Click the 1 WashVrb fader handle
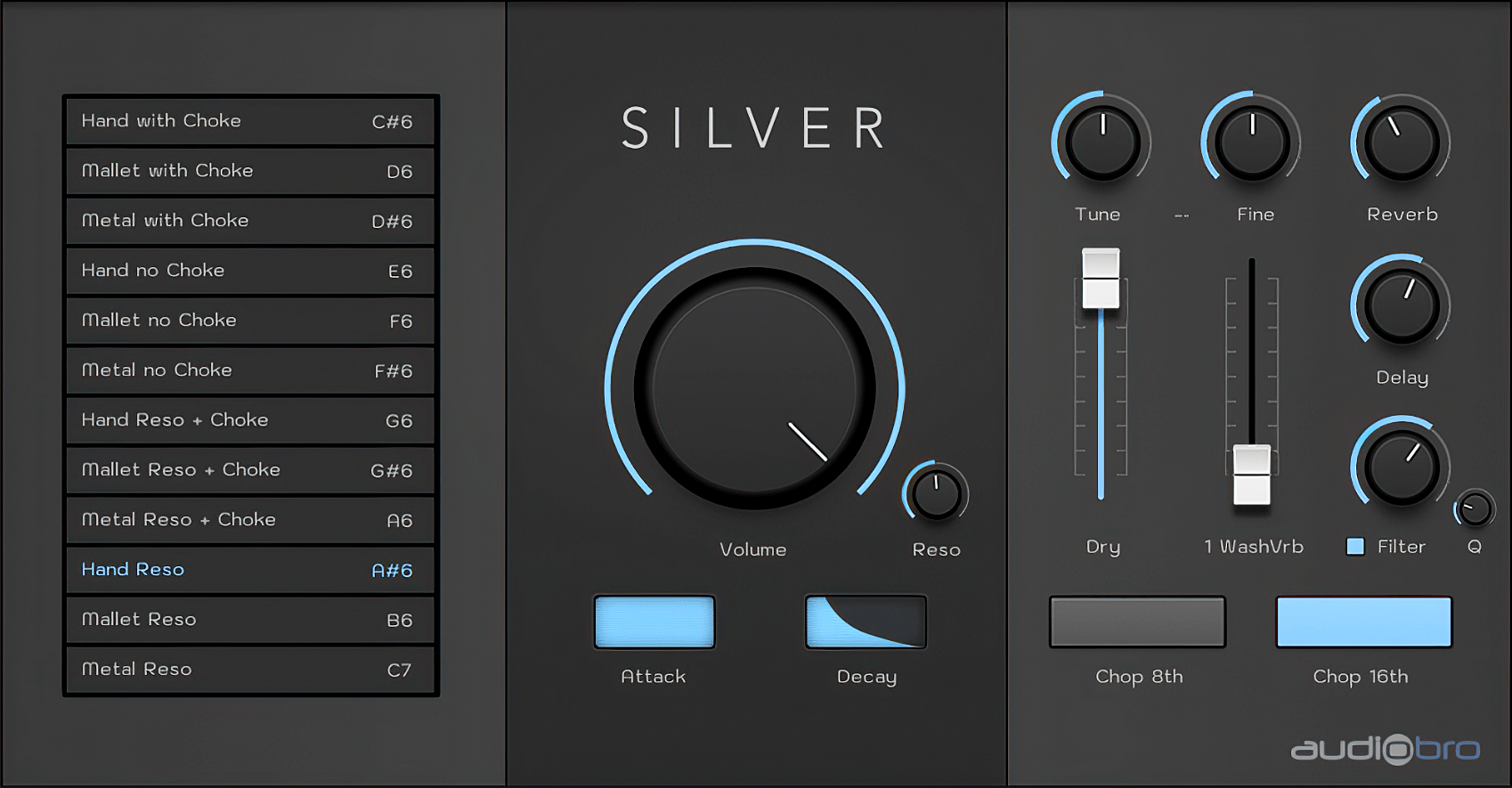The image size is (1512, 788). [1252, 475]
